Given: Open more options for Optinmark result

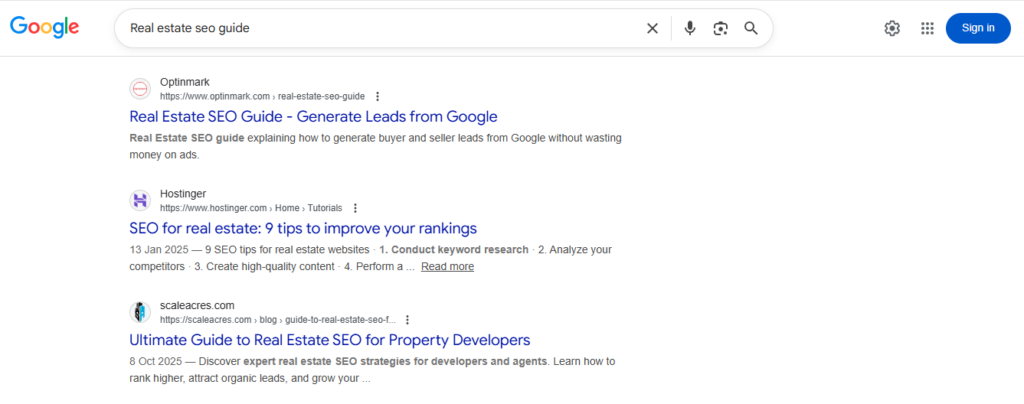Looking at the screenshot, I should tap(377, 97).
